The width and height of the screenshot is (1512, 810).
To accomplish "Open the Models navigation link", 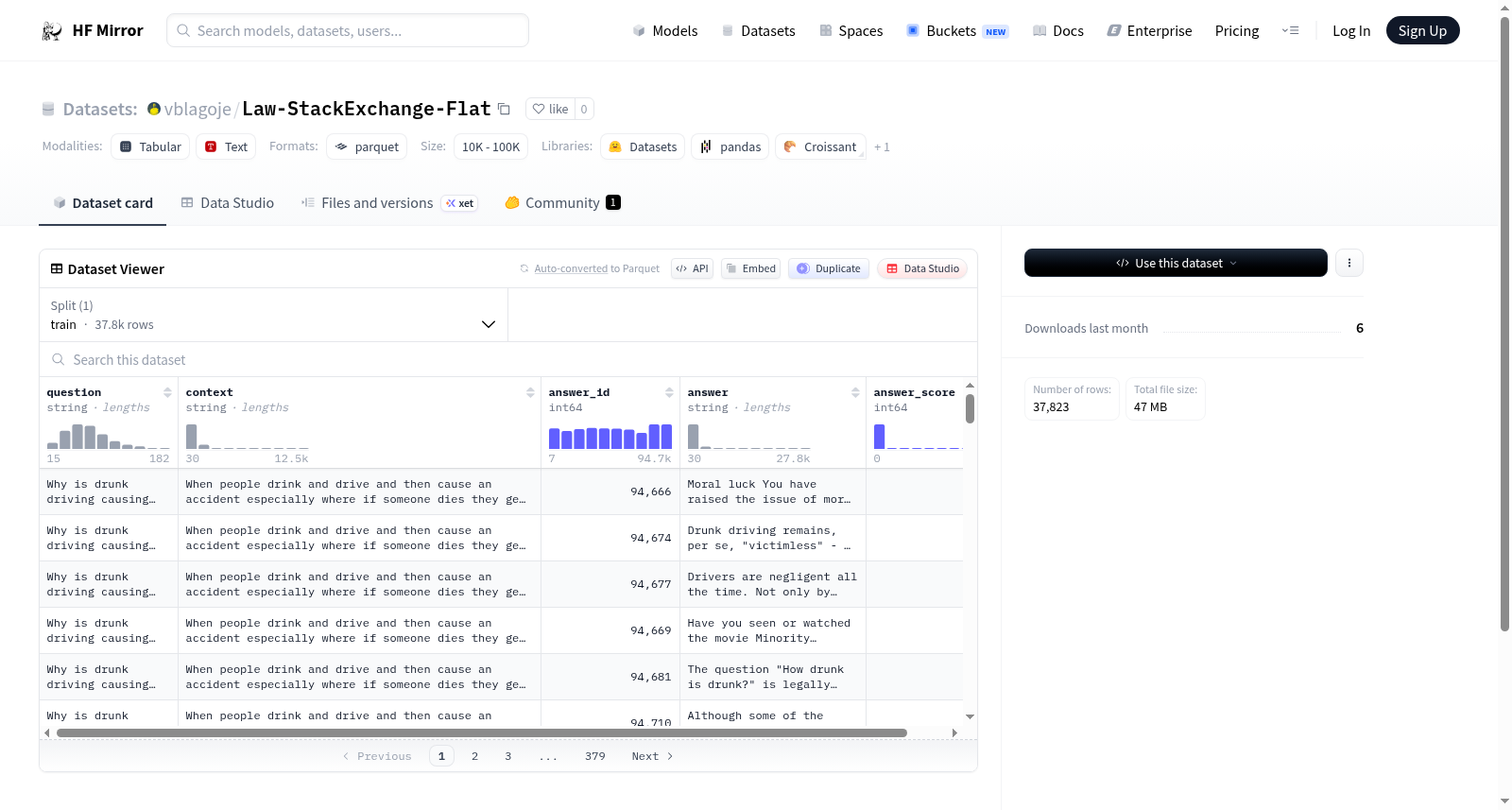I will 665,31.
